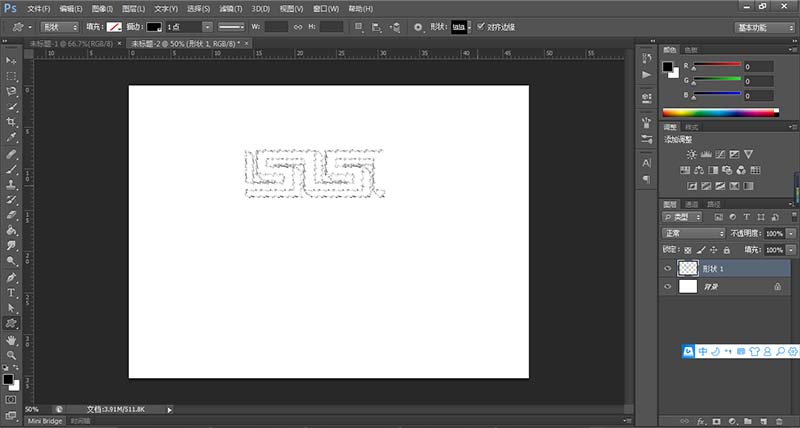800x428 pixels.
Task: Select the Horizontal Type tool
Action: (11, 293)
